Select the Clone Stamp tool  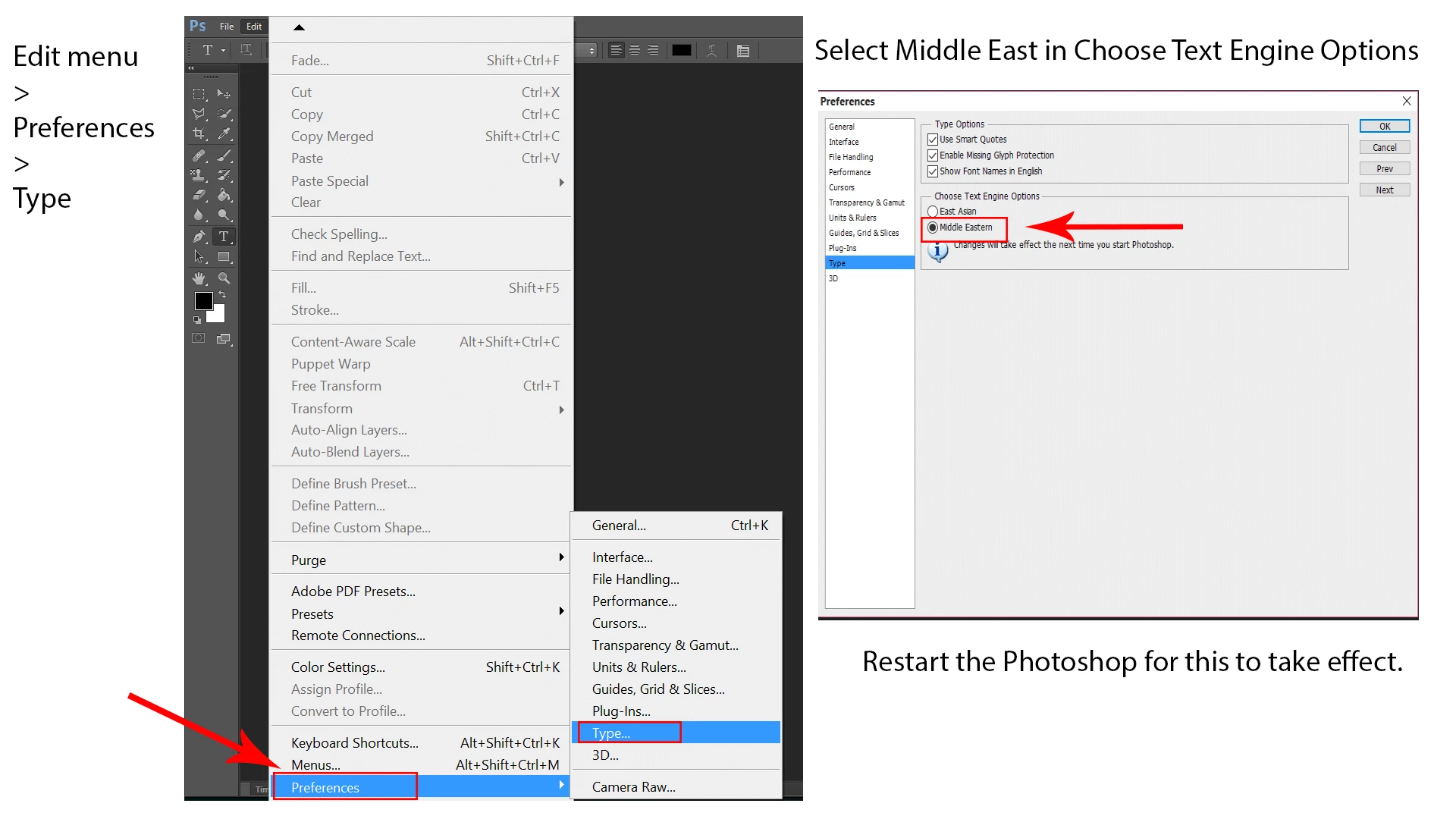pyautogui.click(x=199, y=175)
